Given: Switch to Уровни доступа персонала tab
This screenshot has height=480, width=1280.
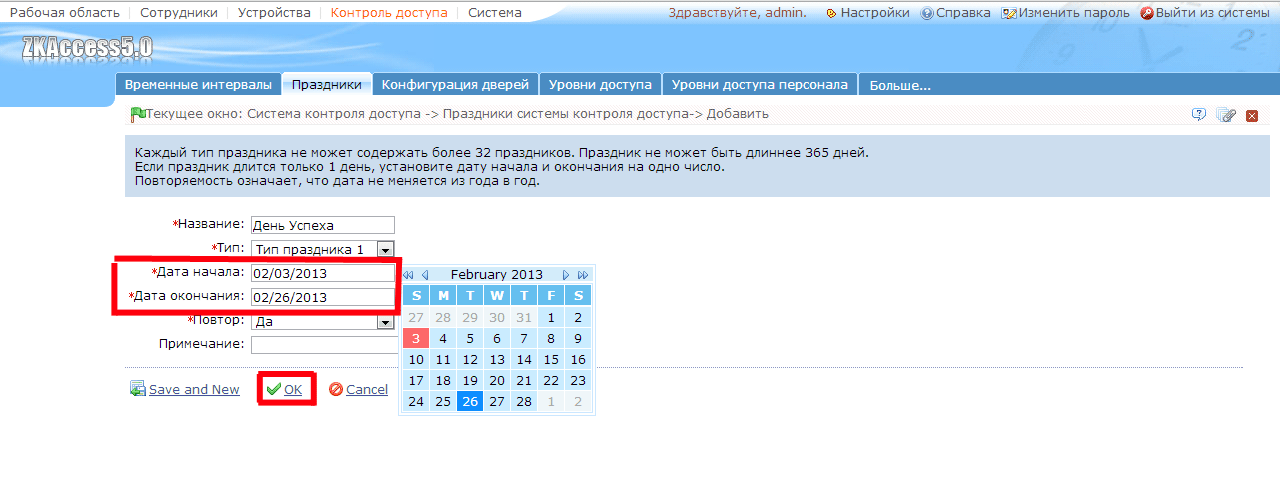Looking at the screenshot, I should click(760, 85).
